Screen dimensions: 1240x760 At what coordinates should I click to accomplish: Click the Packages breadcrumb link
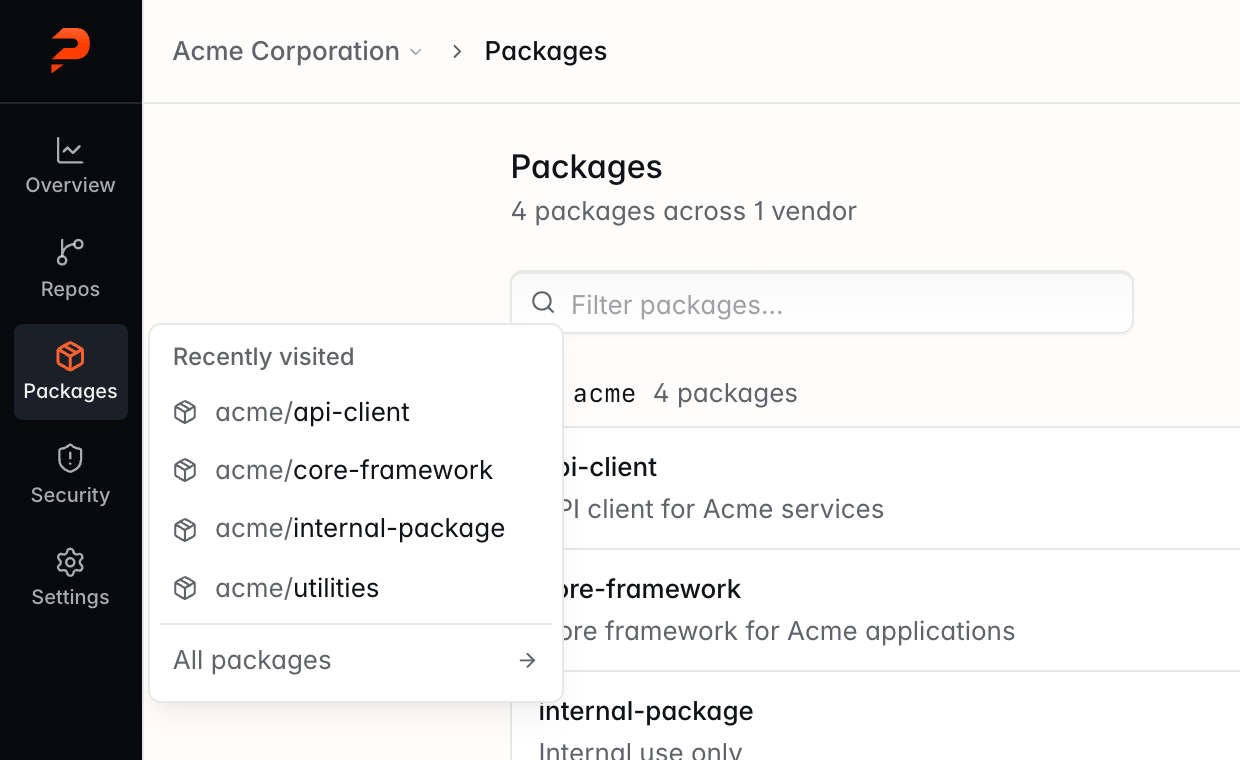[x=546, y=51]
